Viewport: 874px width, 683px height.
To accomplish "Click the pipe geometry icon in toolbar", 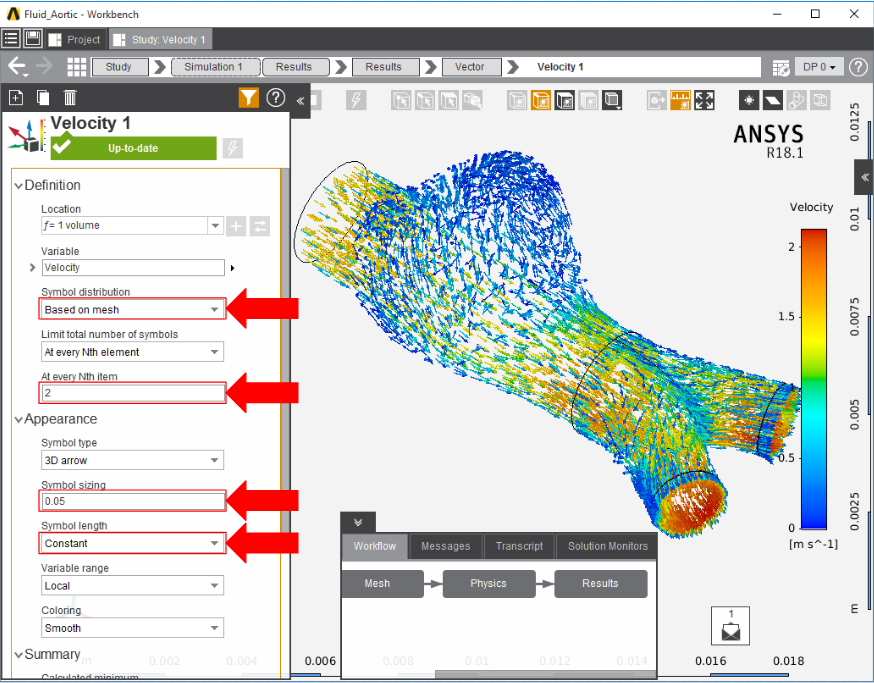I will [x=797, y=100].
